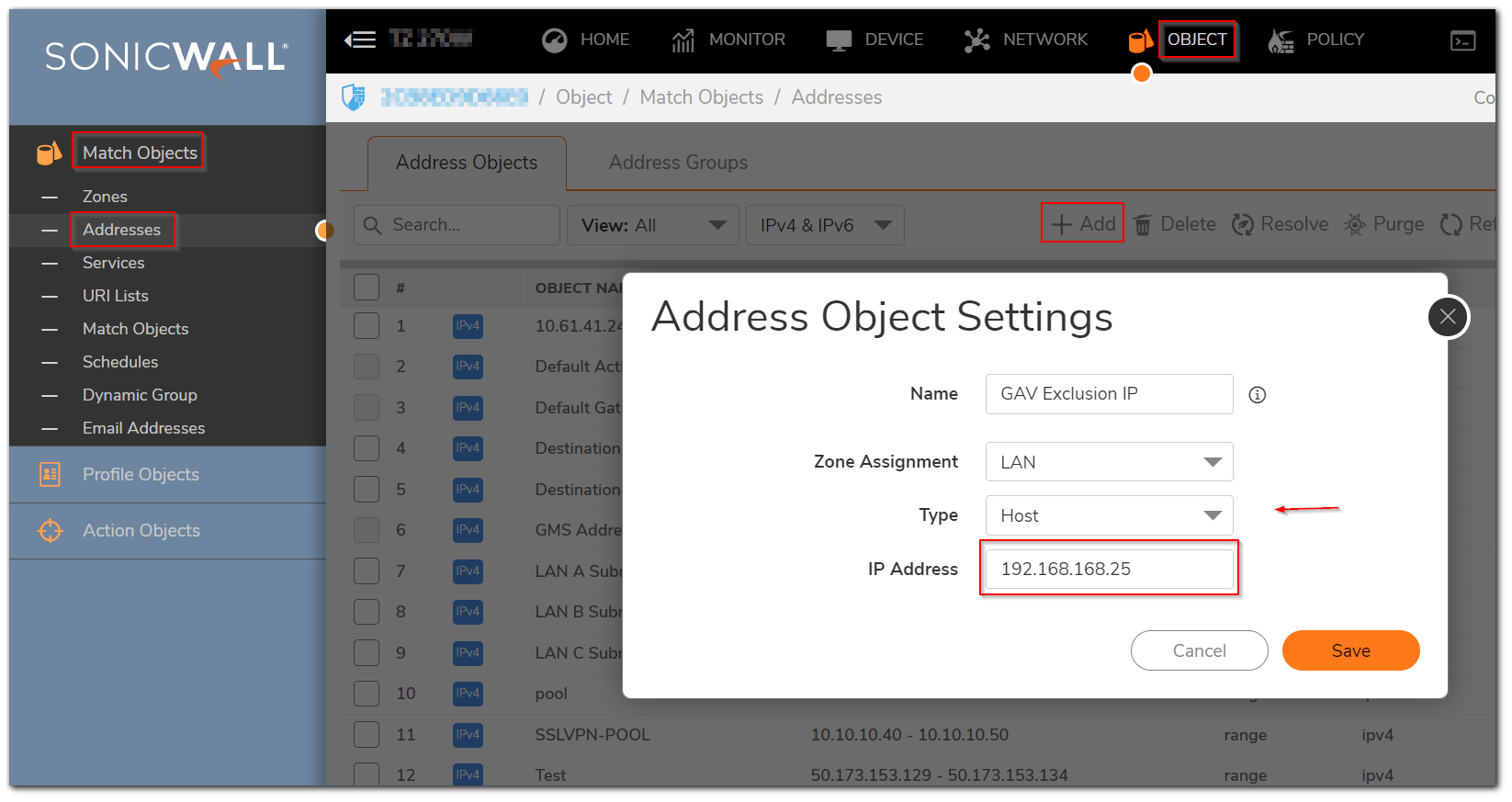This screenshot has width=1512, height=802.
Task: Click the Action Objects crosshair icon
Action: pos(50,530)
